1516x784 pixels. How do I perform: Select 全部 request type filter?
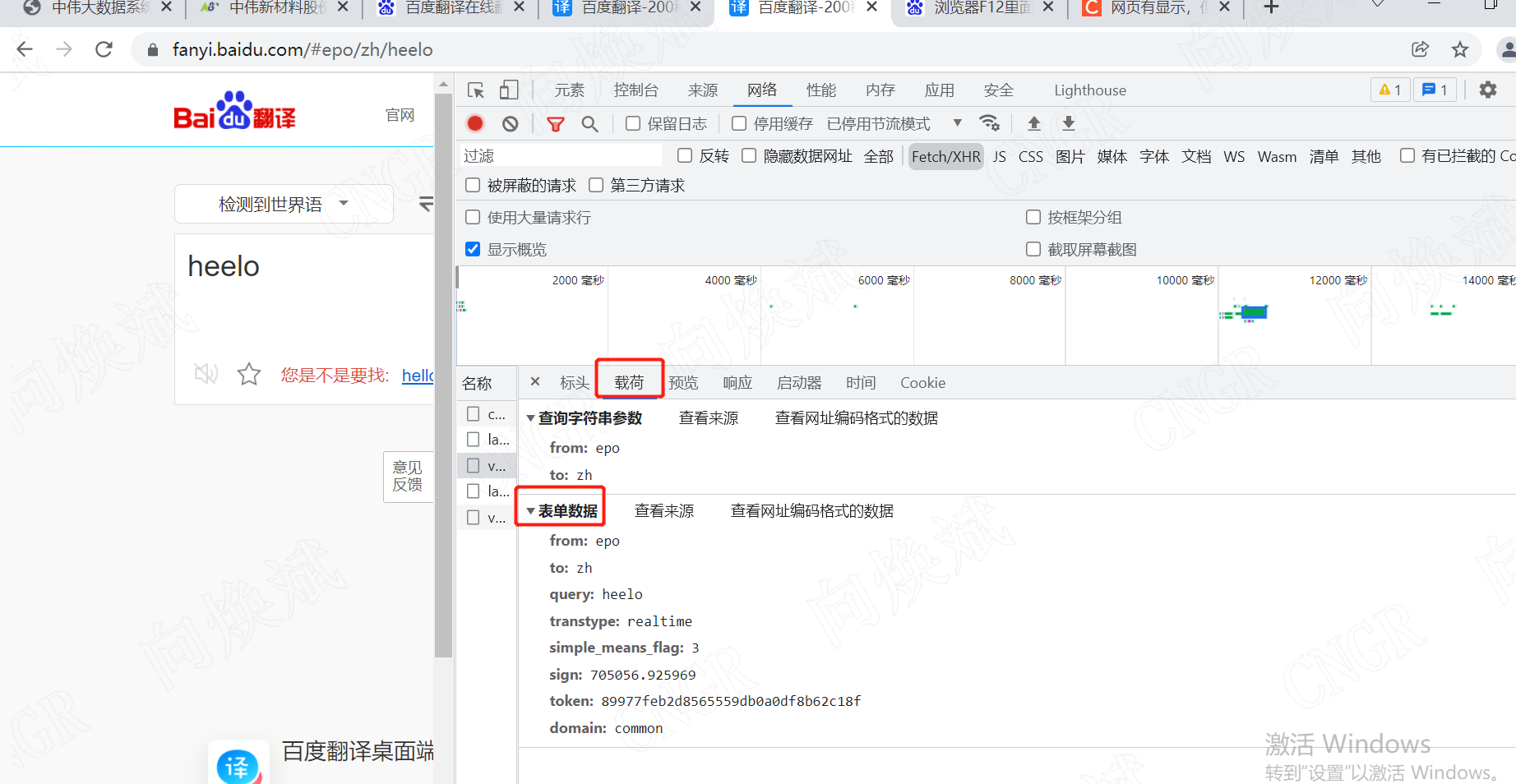point(879,156)
